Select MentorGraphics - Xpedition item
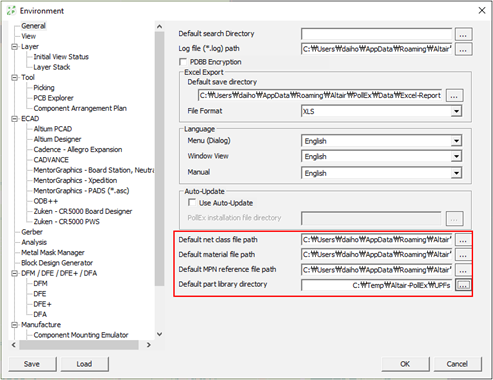The image size is (493, 380). pyautogui.click(x=75, y=181)
